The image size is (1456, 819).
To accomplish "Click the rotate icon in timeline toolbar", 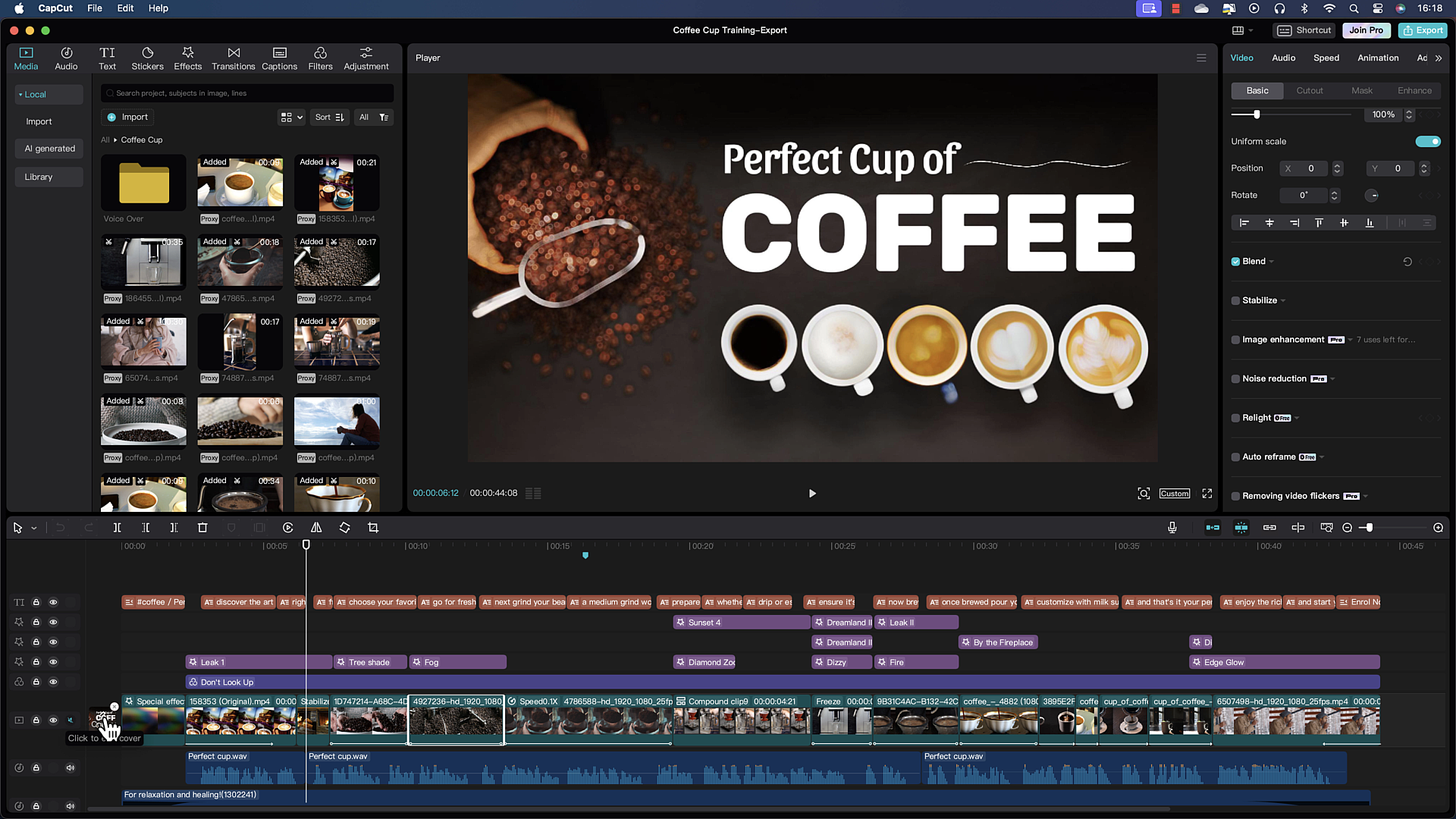I will click(344, 528).
